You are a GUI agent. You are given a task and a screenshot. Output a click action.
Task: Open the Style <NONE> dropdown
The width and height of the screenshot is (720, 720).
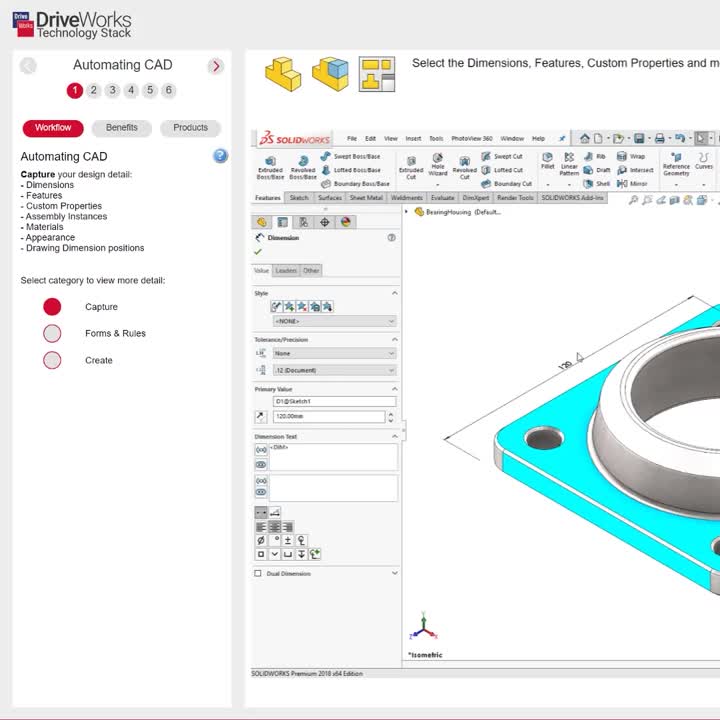[x=334, y=321]
